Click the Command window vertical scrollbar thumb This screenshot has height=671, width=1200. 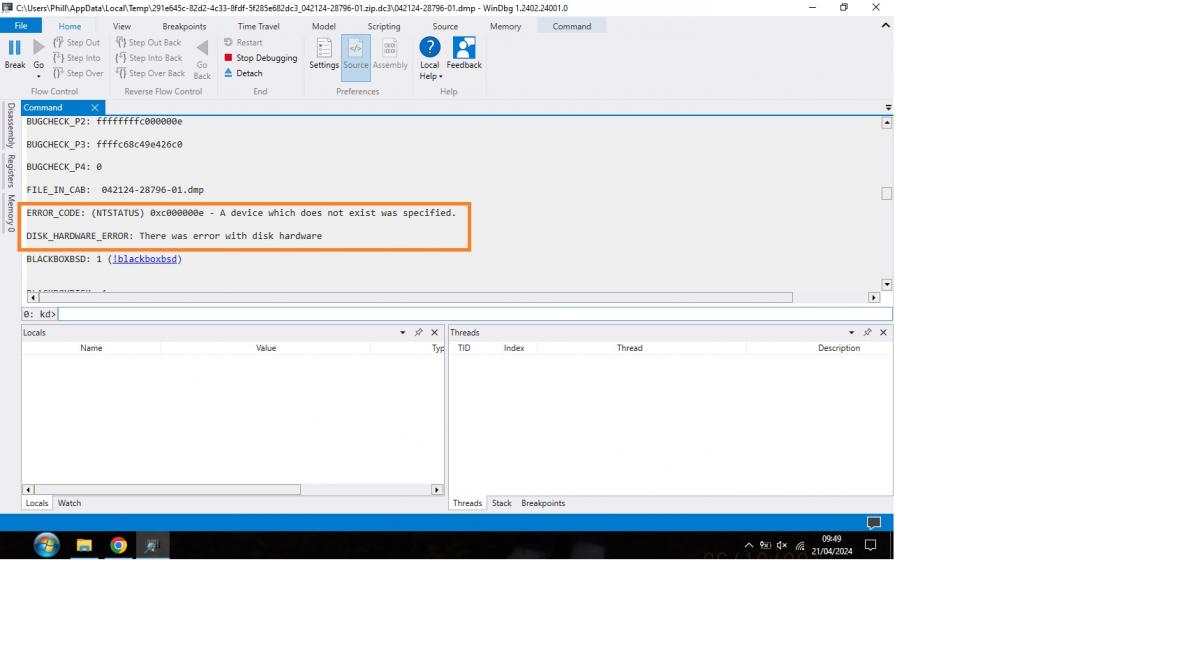pyautogui.click(x=886, y=194)
